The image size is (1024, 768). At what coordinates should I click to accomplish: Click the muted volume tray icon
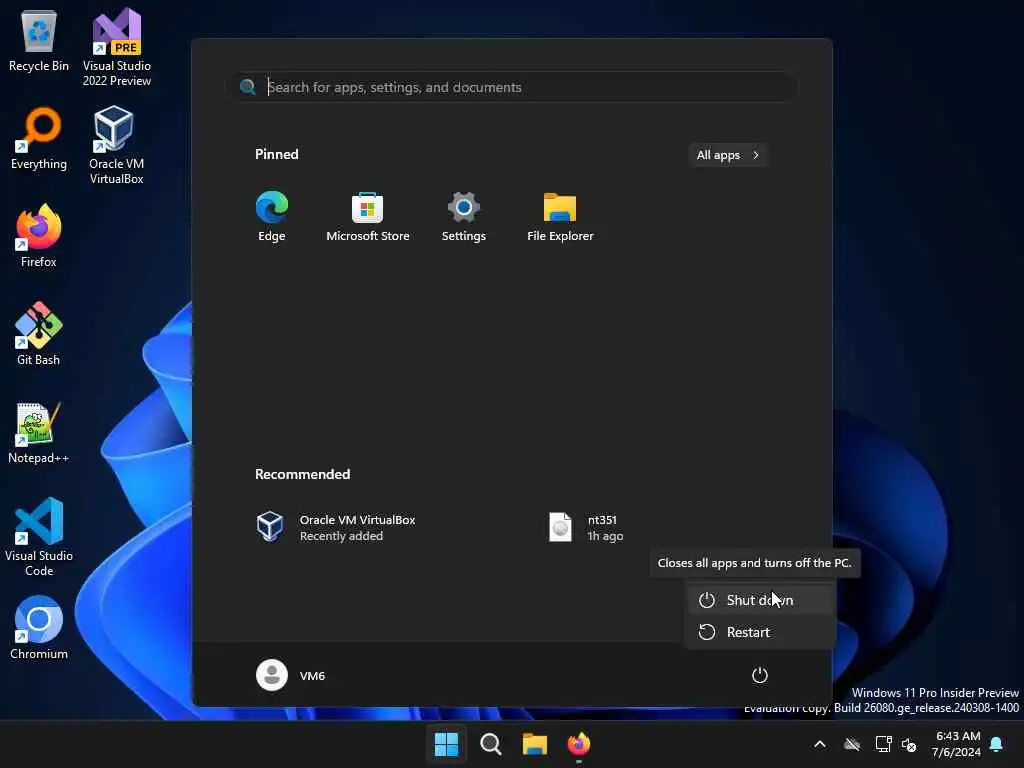pyautogui.click(x=909, y=744)
